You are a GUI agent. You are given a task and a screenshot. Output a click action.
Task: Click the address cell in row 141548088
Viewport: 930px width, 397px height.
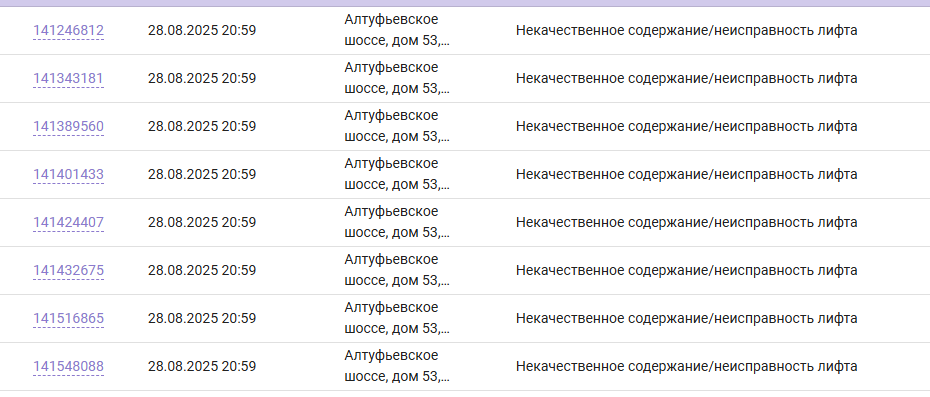click(x=397, y=367)
